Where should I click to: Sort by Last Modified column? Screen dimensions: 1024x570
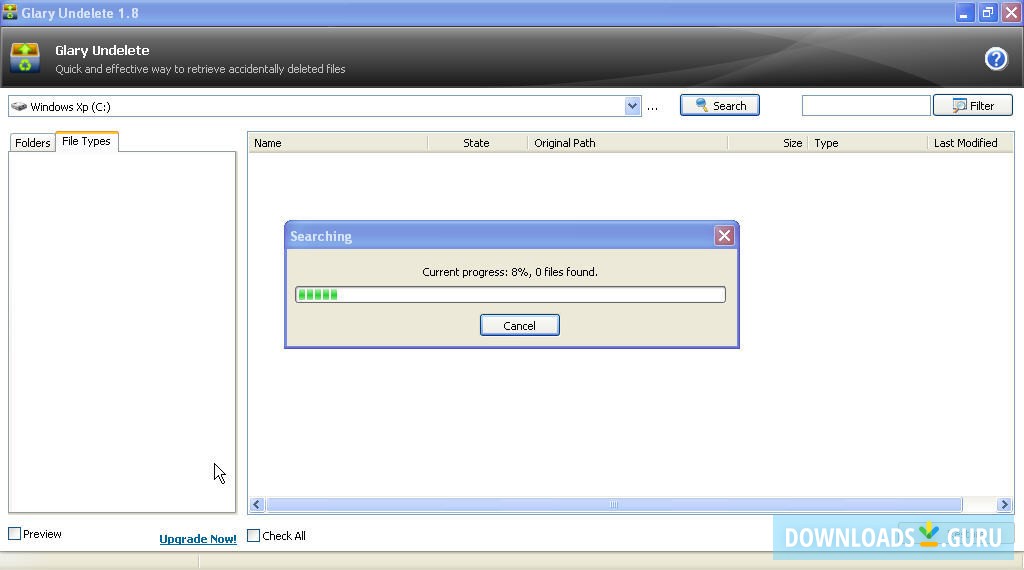pyautogui.click(x=970, y=143)
